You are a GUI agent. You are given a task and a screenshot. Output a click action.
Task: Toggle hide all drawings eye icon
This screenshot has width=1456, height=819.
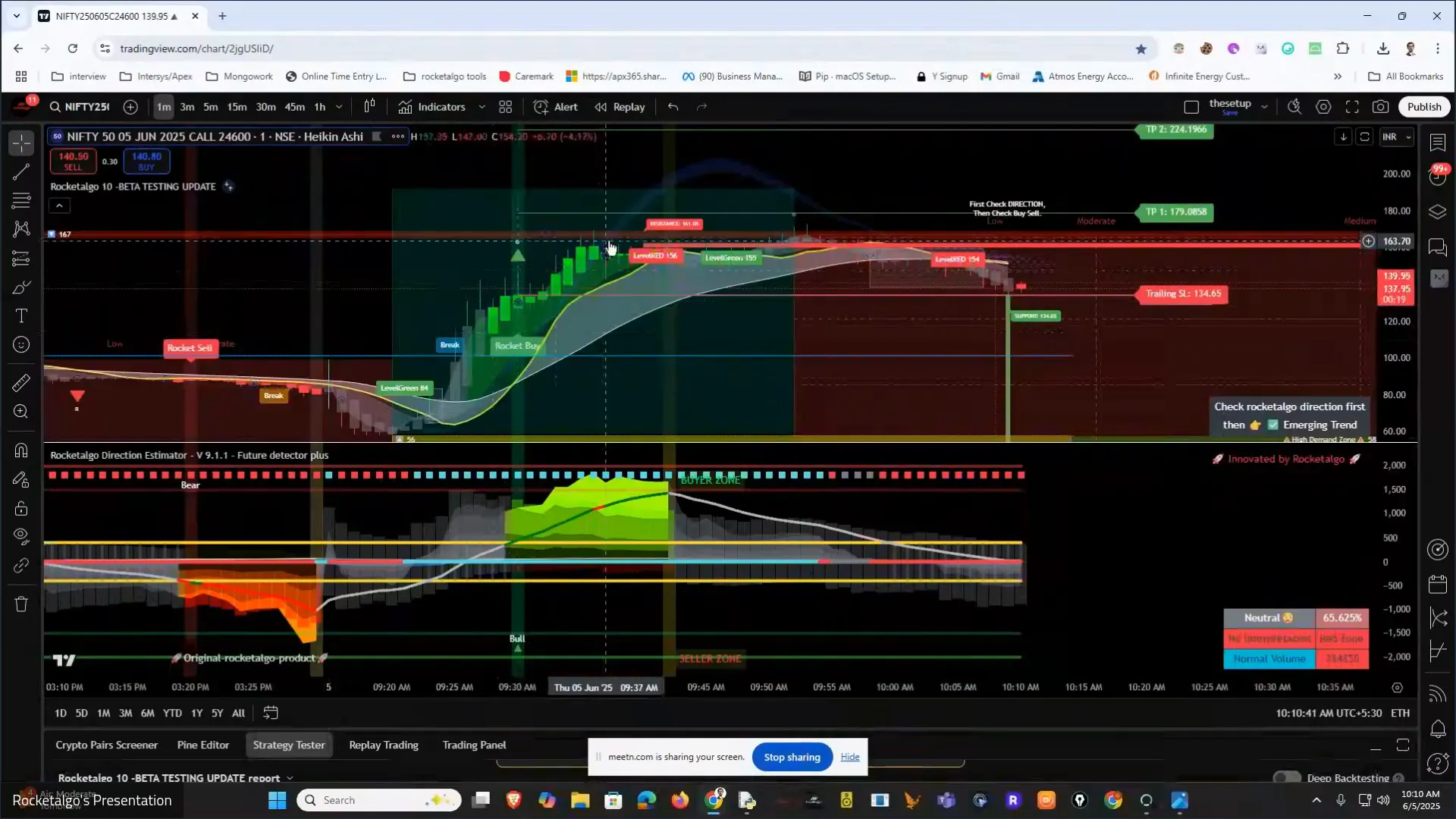click(x=21, y=536)
